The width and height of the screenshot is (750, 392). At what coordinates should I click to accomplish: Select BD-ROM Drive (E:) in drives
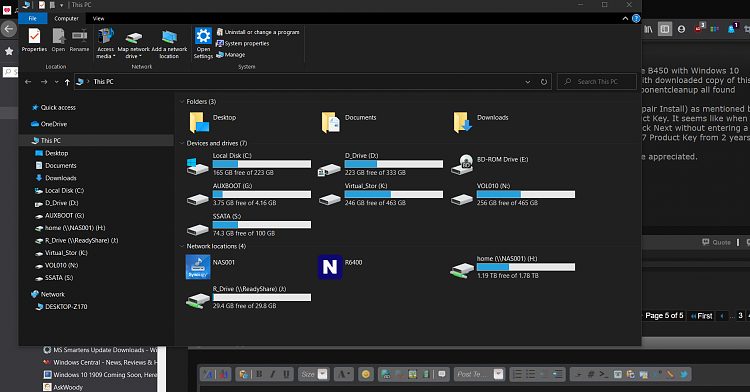point(489,164)
